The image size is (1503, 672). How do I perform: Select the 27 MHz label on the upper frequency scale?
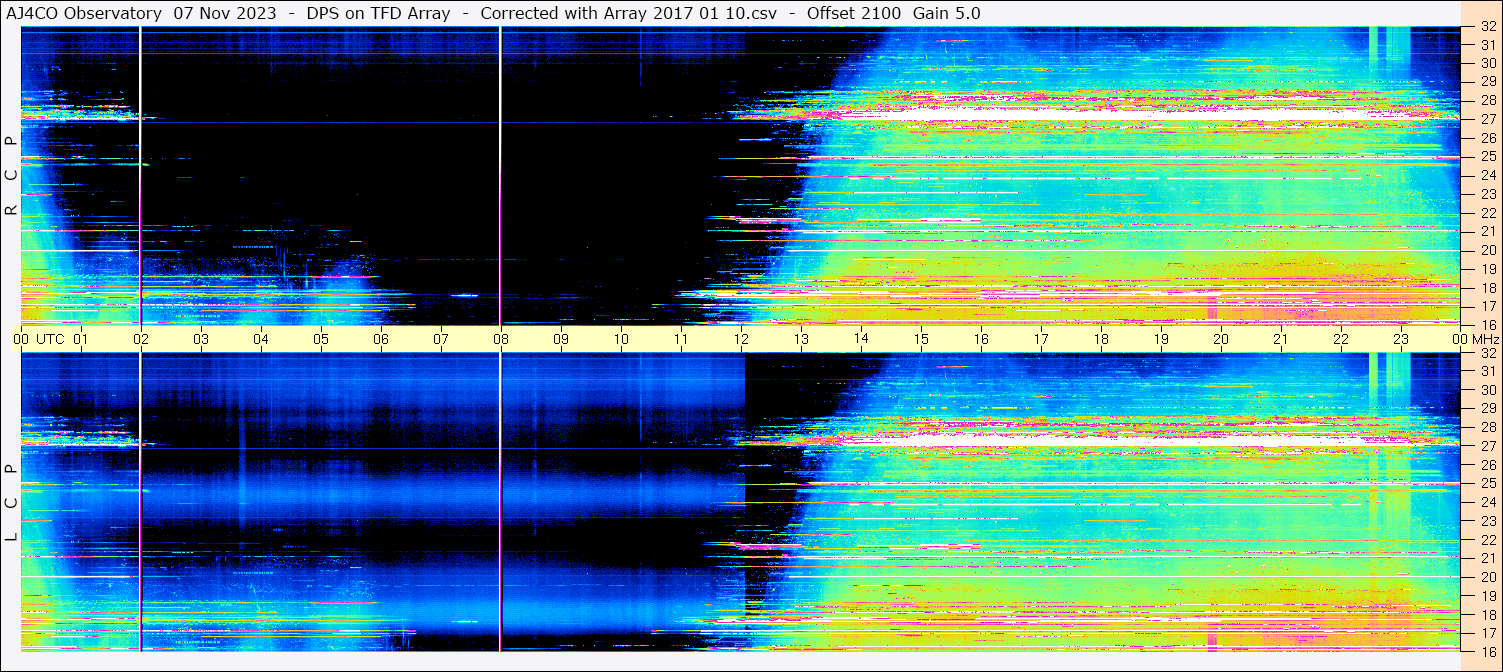pos(1487,119)
